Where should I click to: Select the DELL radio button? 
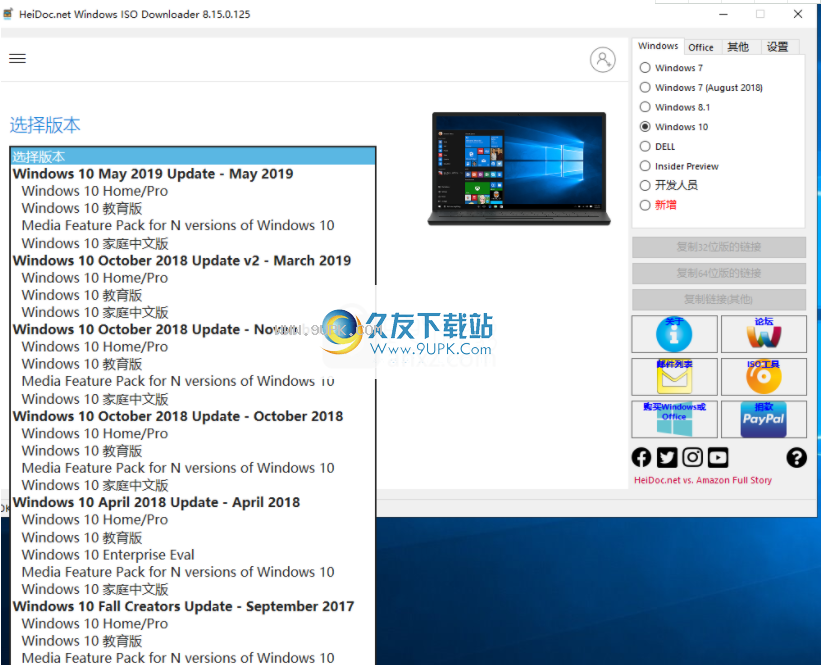pyautogui.click(x=645, y=146)
